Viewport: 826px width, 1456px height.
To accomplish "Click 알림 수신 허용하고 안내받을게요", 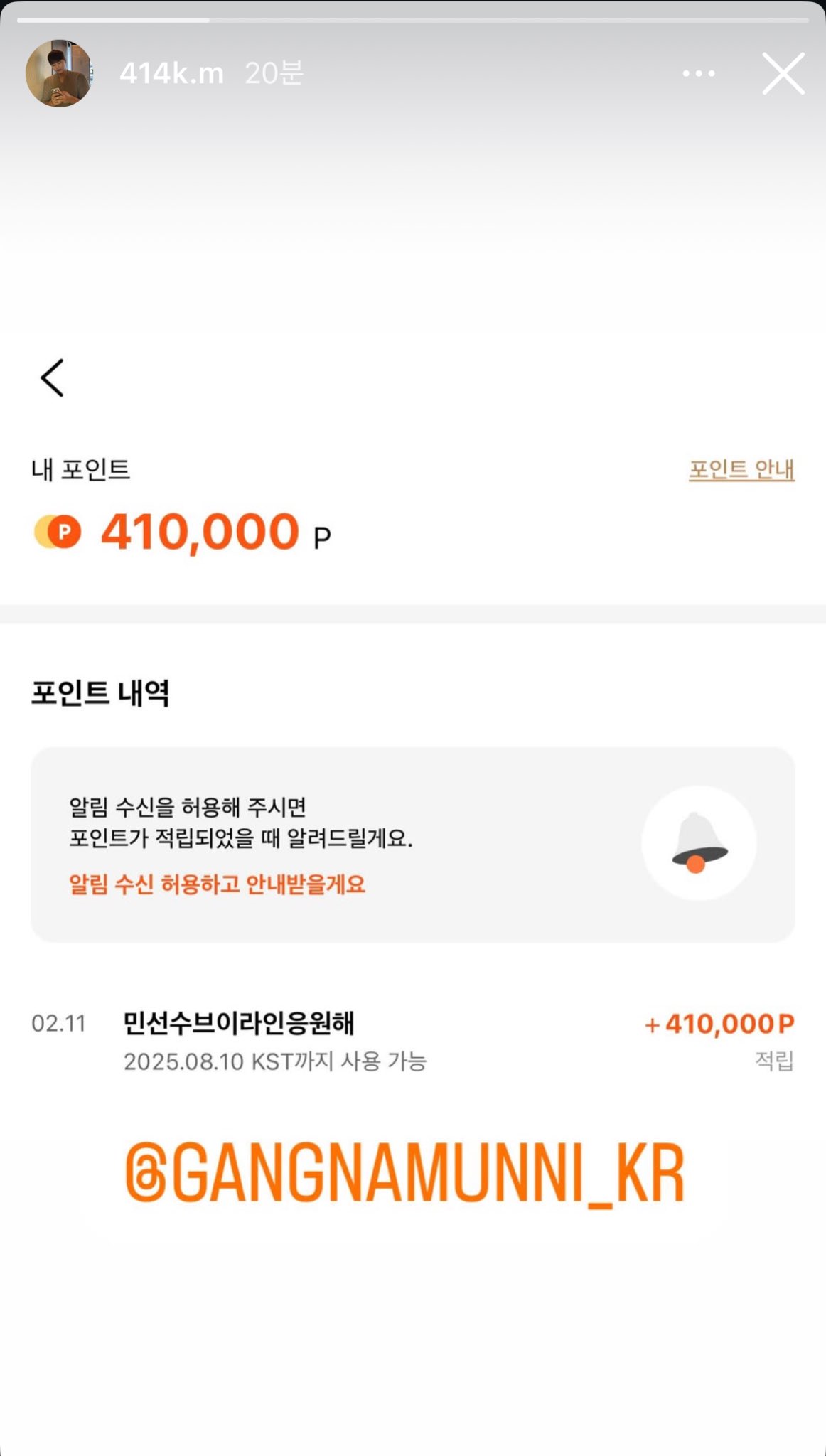I will coord(217,884).
